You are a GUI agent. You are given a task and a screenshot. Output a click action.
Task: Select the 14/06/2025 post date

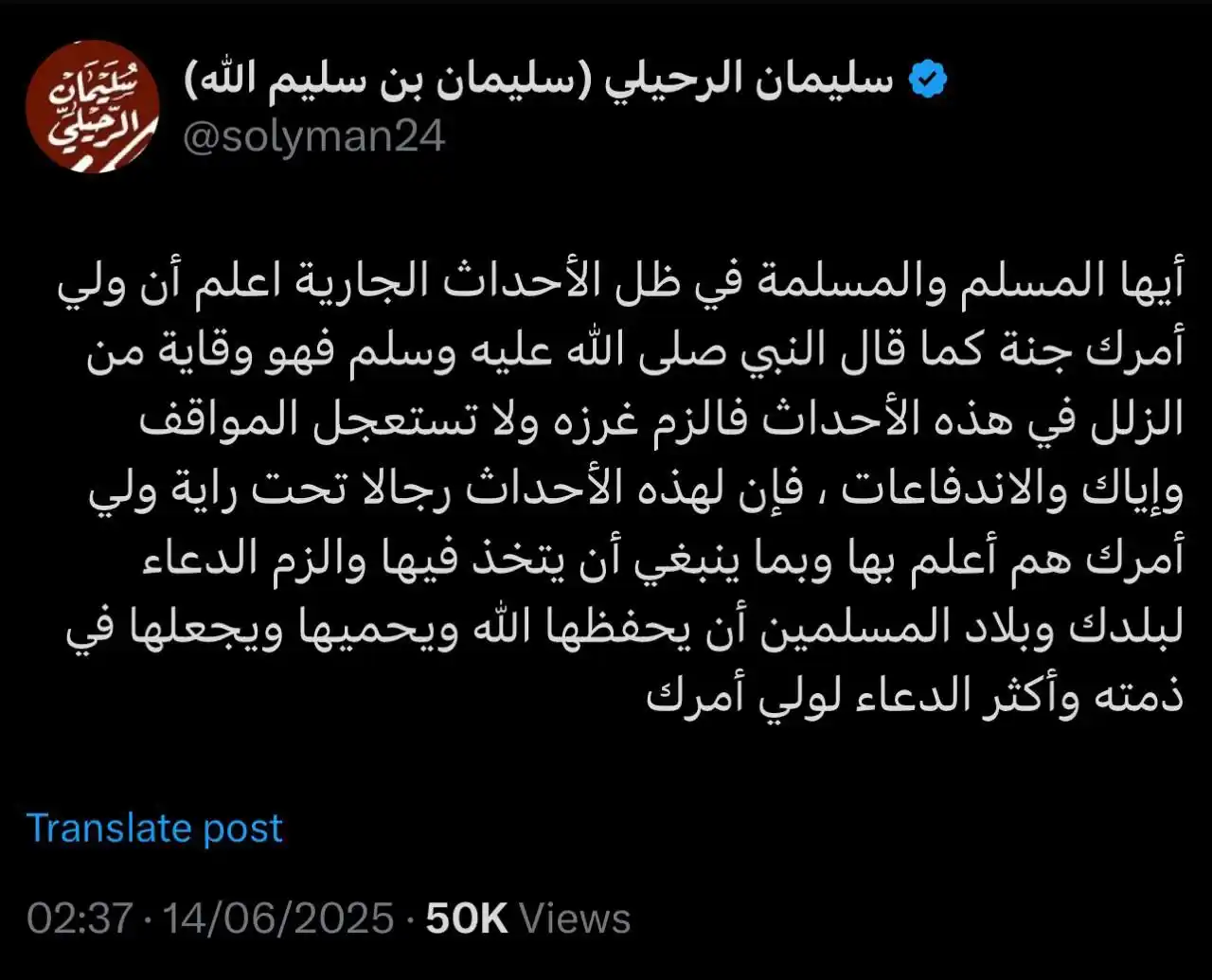[279, 918]
